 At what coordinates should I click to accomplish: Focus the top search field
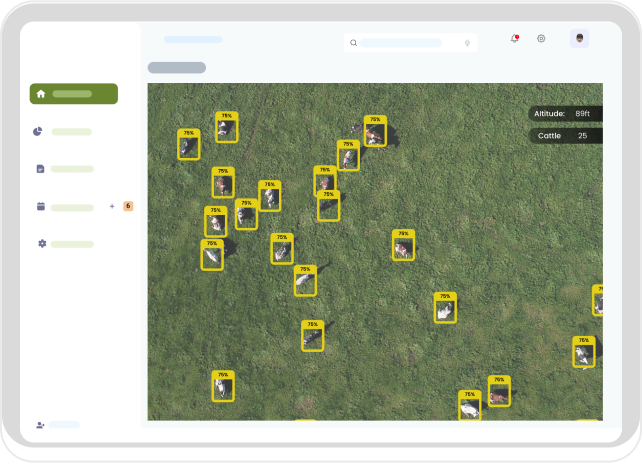[402, 43]
